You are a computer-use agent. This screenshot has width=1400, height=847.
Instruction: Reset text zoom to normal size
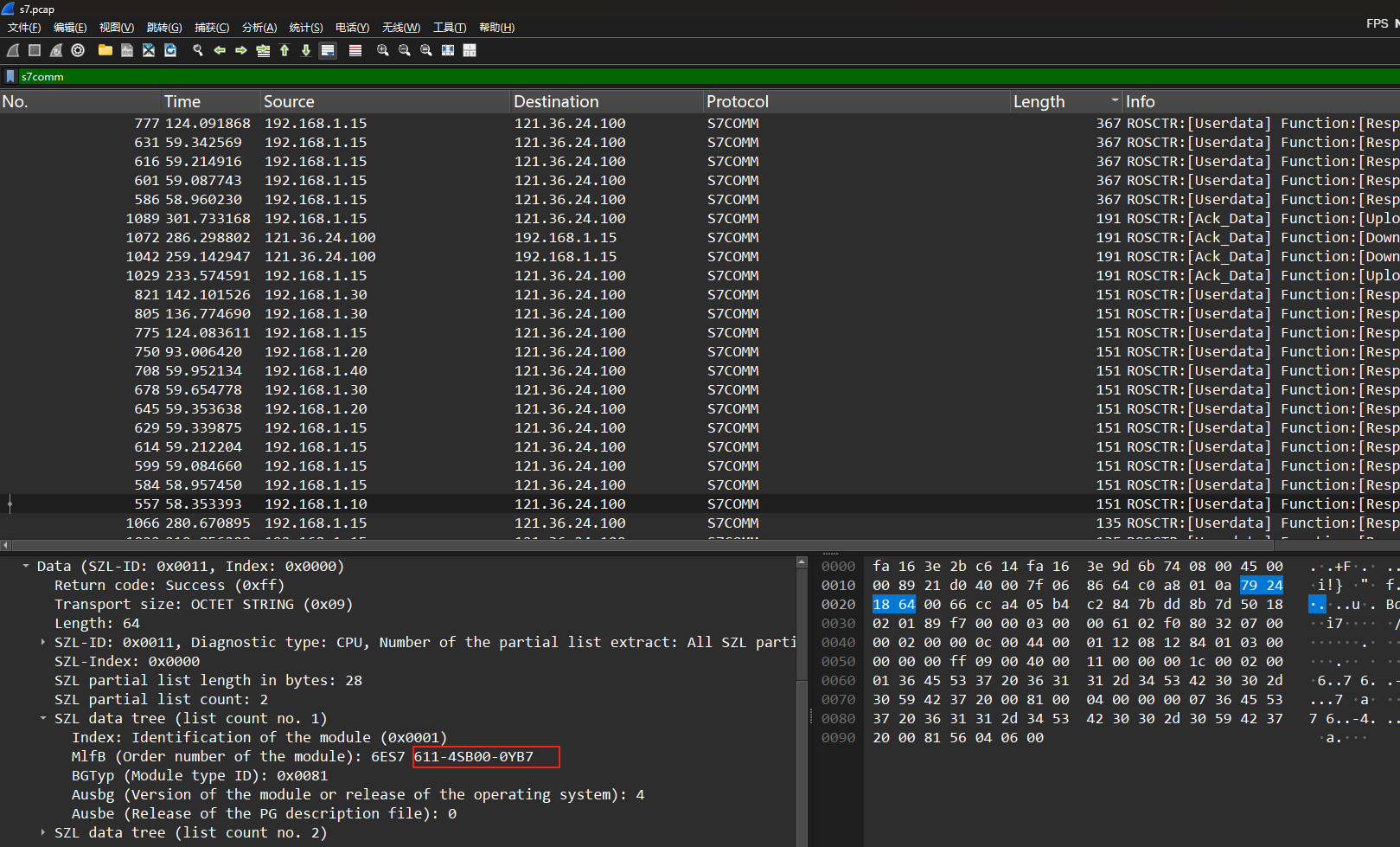point(426,50)
